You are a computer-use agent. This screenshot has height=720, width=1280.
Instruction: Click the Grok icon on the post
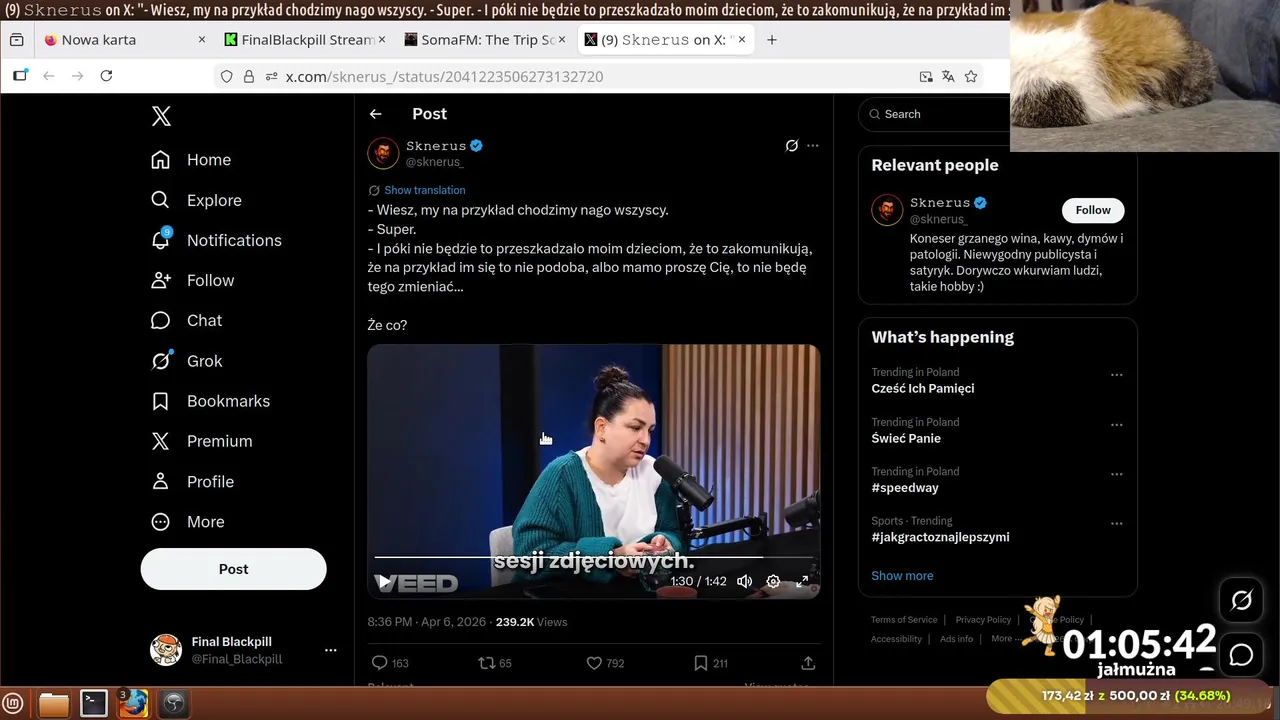[x=791, y=146]
